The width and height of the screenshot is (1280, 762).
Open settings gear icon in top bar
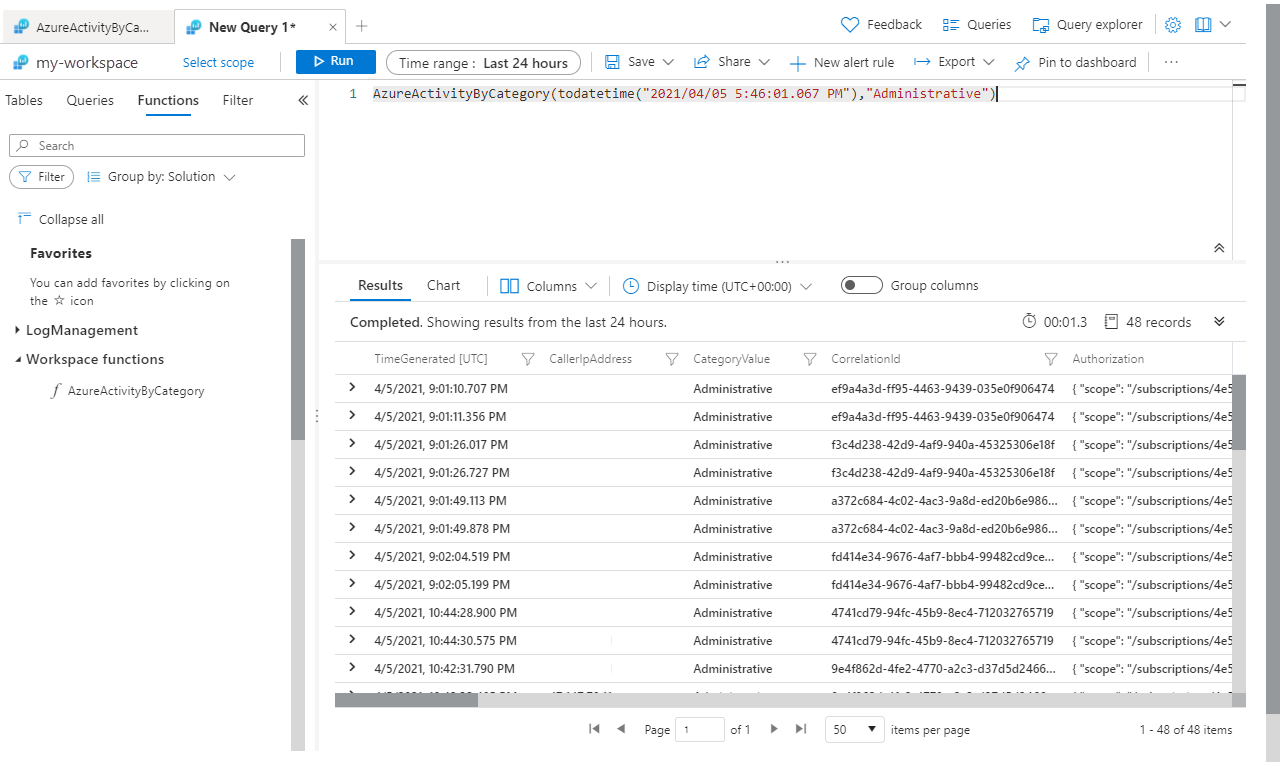[1173, 25]
